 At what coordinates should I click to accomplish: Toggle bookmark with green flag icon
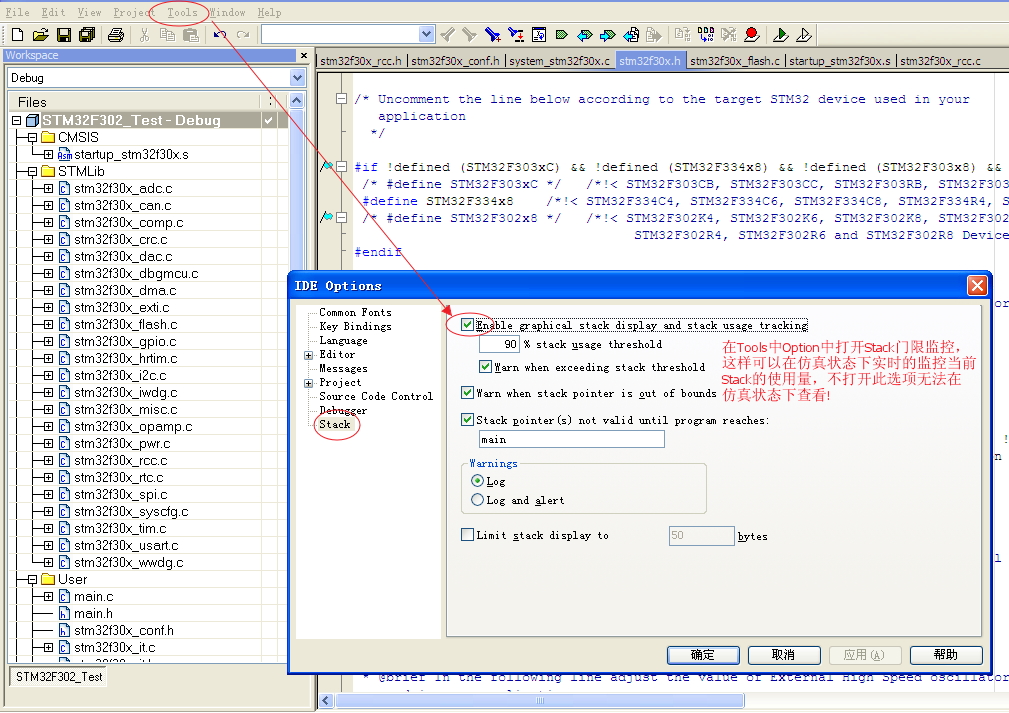[562, 35]
